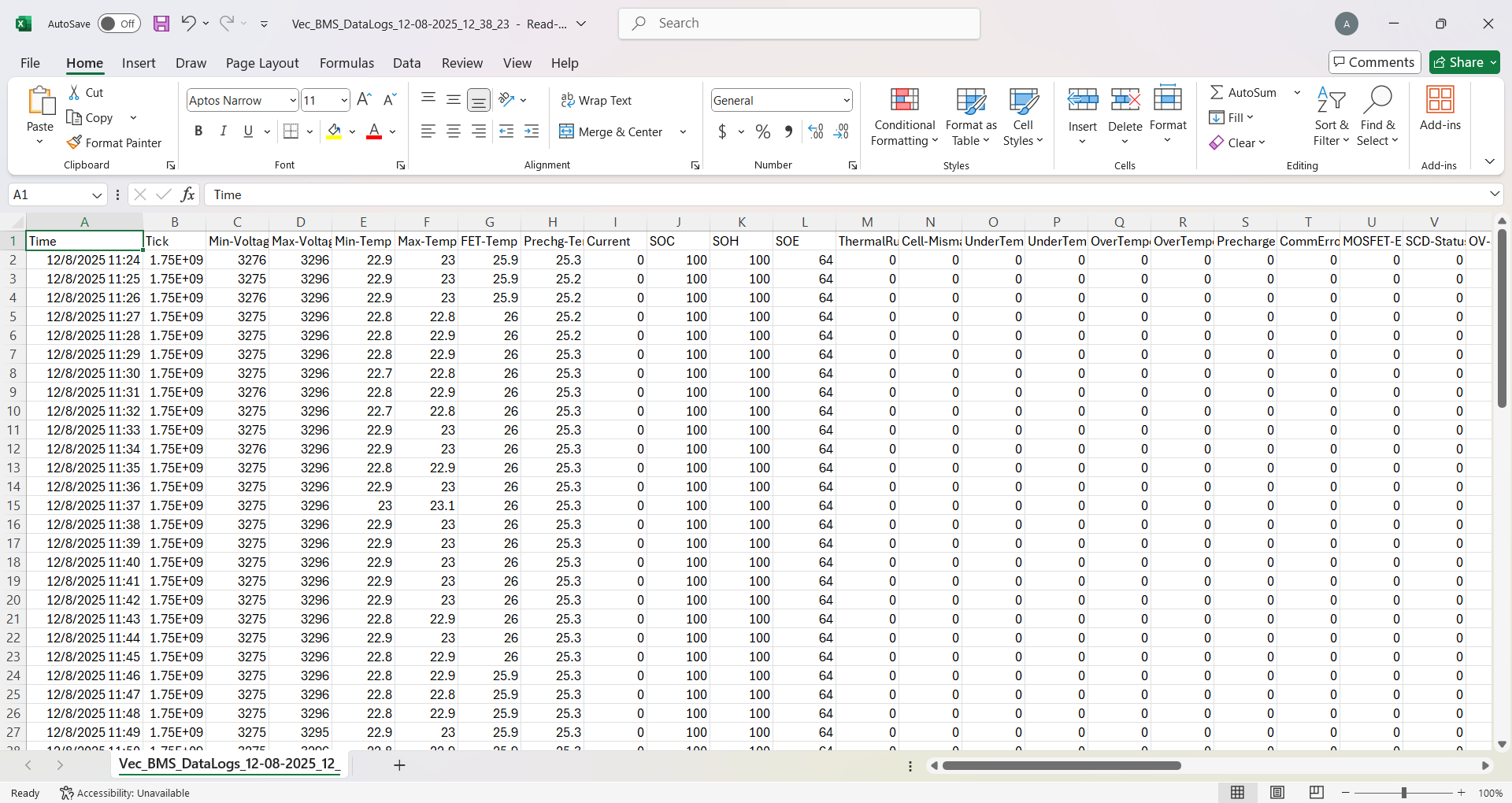
Task: Open the Sort & Filter tool
Action: [1331, 100]
